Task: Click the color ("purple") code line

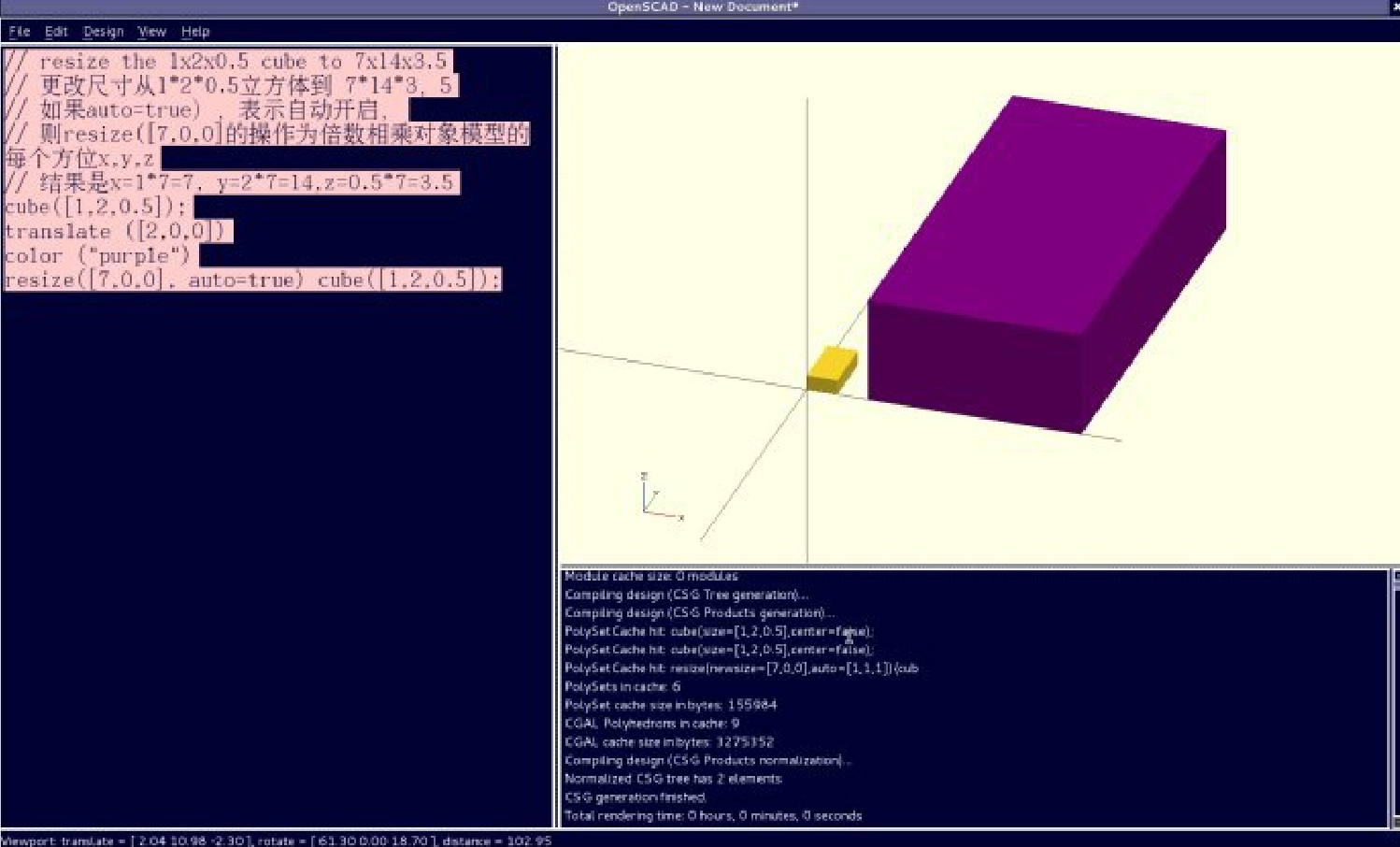Action: [97, 255]
